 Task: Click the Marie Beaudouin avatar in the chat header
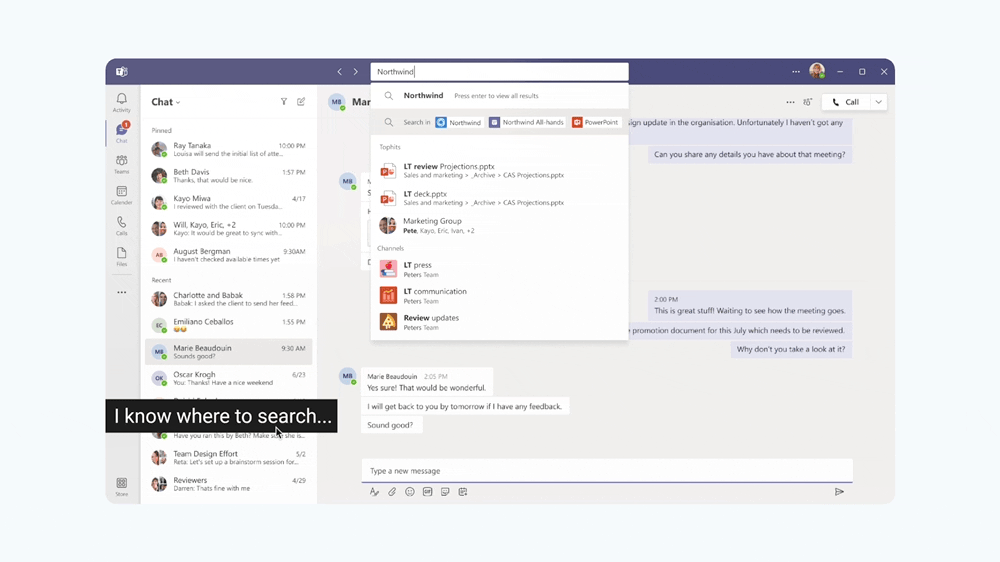coord(337,102)
